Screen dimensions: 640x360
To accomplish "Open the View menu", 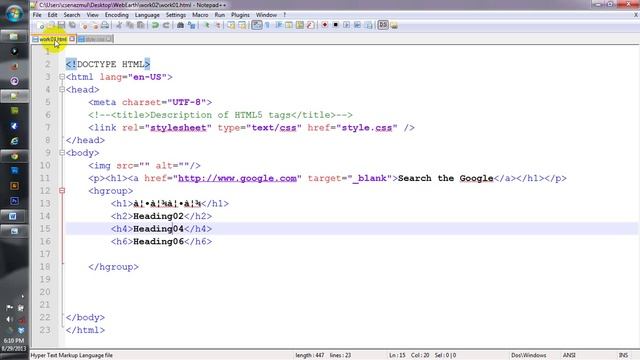I will 93,15.
